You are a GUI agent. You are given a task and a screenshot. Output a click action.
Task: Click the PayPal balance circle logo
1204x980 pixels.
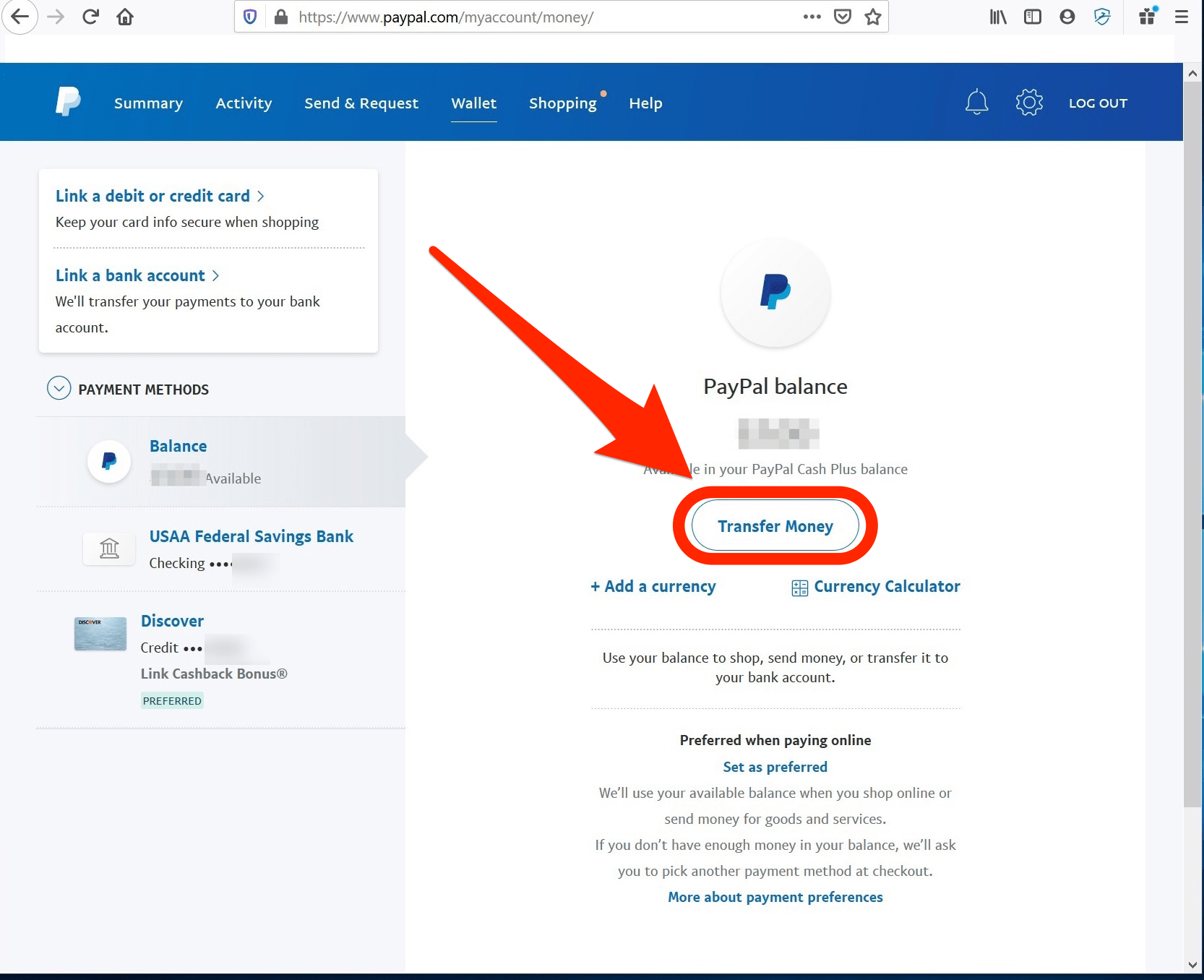[x=775, y=293]
